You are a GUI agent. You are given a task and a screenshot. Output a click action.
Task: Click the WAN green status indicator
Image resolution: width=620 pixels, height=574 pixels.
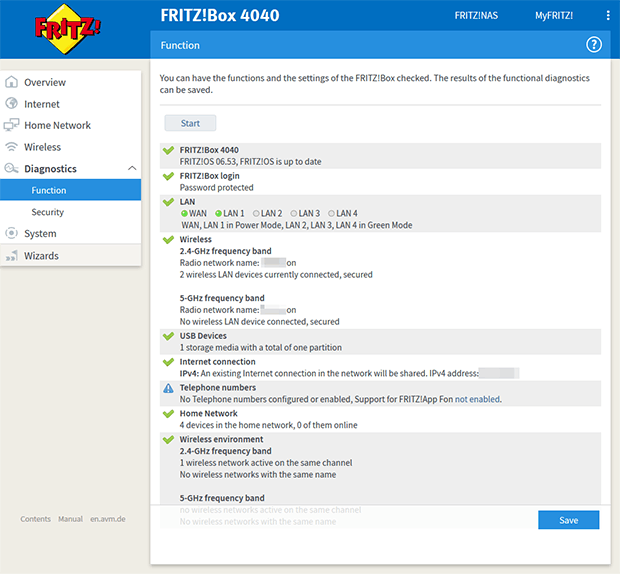coord(184,213)
